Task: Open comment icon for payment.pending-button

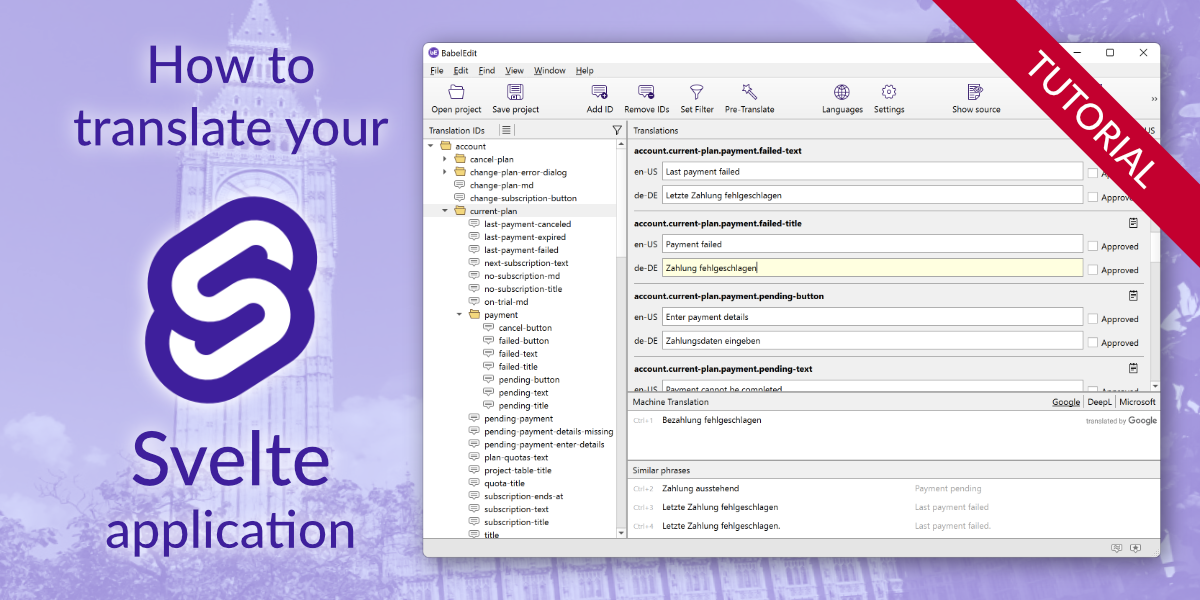Action: 1133,296
